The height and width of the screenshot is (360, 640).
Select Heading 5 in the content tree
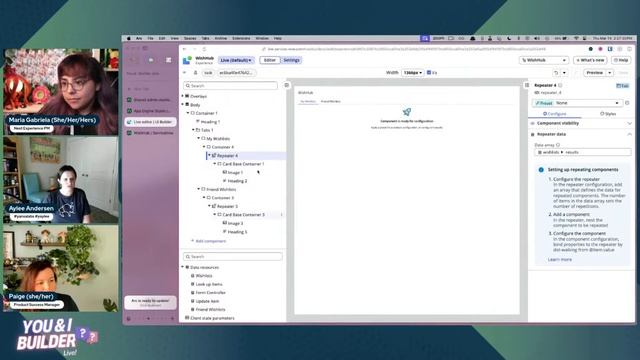point(237,232)
